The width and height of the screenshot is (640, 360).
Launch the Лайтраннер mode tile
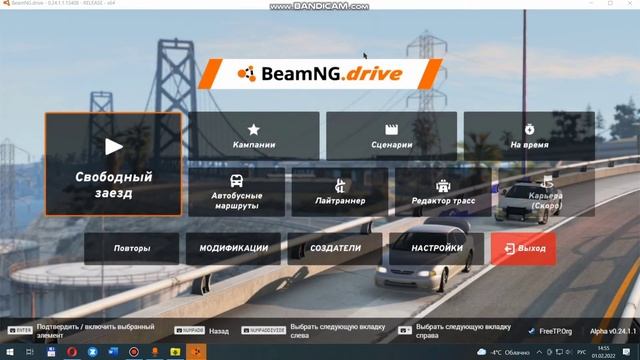tap(340, 192)
